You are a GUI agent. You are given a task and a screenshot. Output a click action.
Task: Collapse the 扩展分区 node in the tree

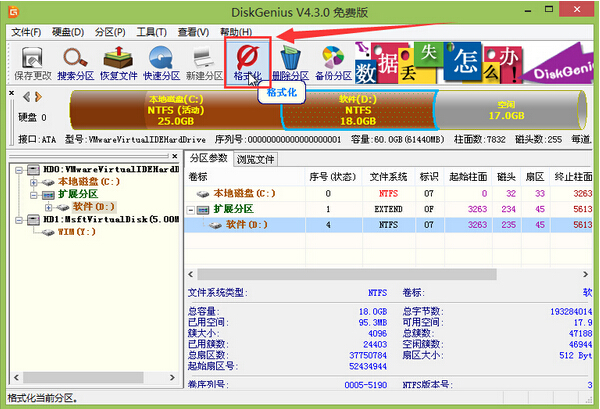(x=34, y=195)
